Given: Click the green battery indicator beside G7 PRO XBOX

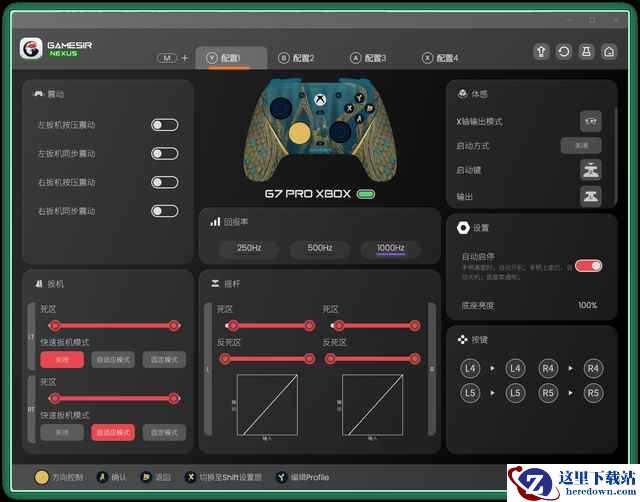Looking at the screenshot, I should coord(366,194).
